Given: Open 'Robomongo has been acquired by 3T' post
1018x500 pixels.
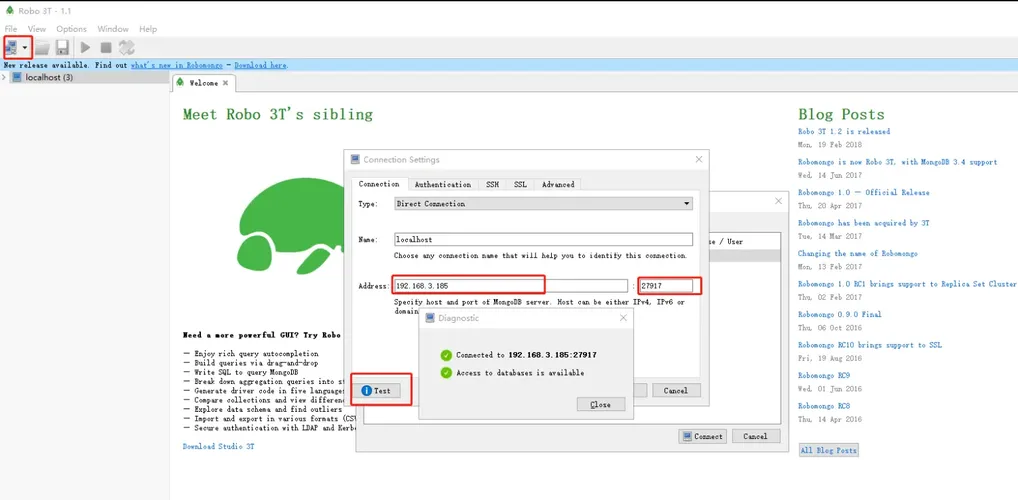Looking at the screenshot, I should click(x=863, y=223).
